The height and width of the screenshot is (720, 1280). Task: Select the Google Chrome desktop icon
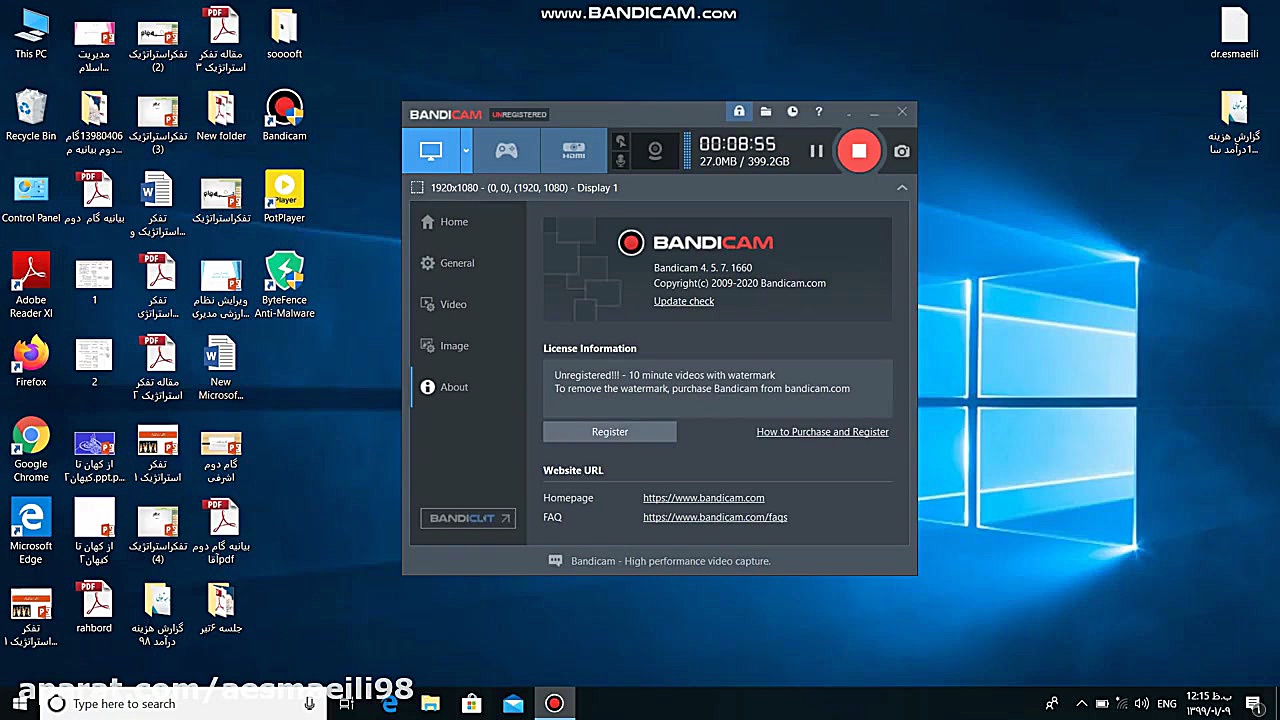pos(31,450)
